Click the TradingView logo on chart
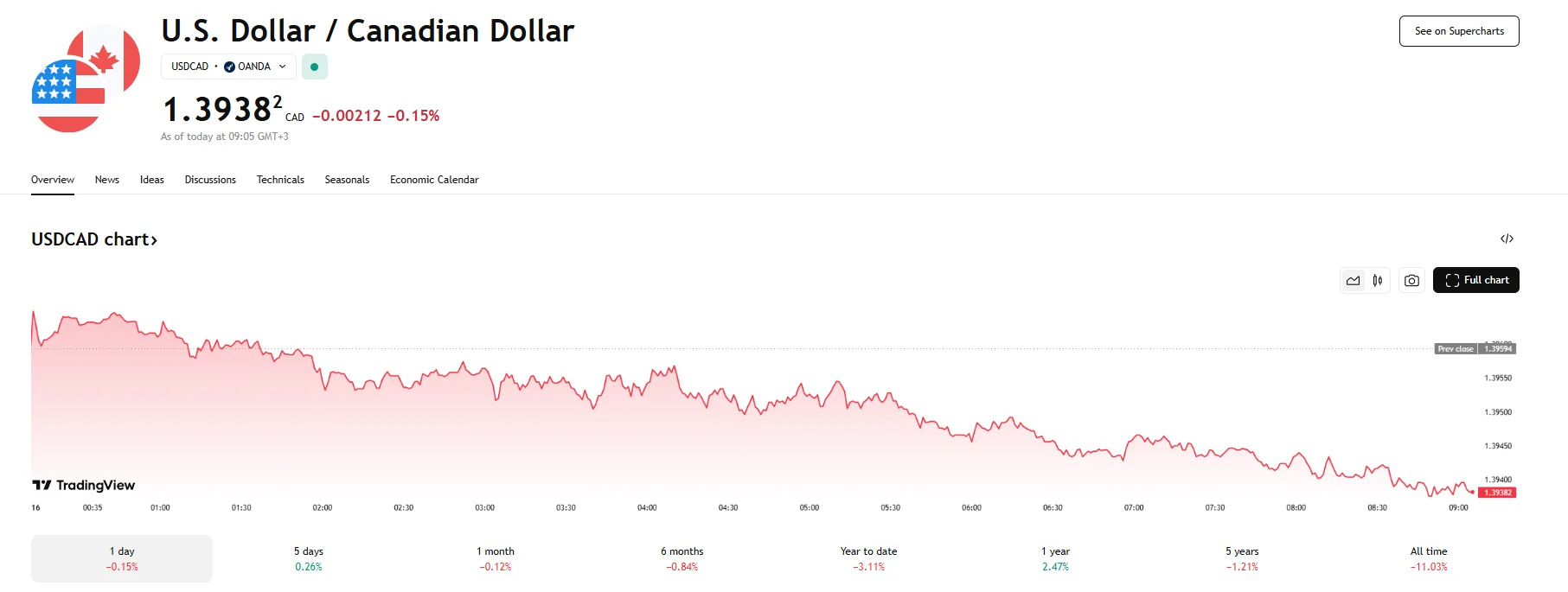The width and height of the screenshot is (1568, 592). coord(84,485)
